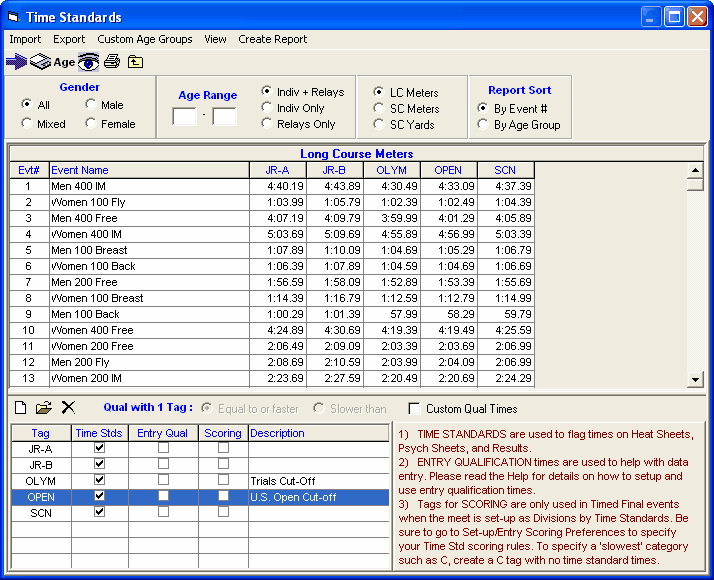
Task: Open the Custom Age Groups menu
Action: click(145, 39)
